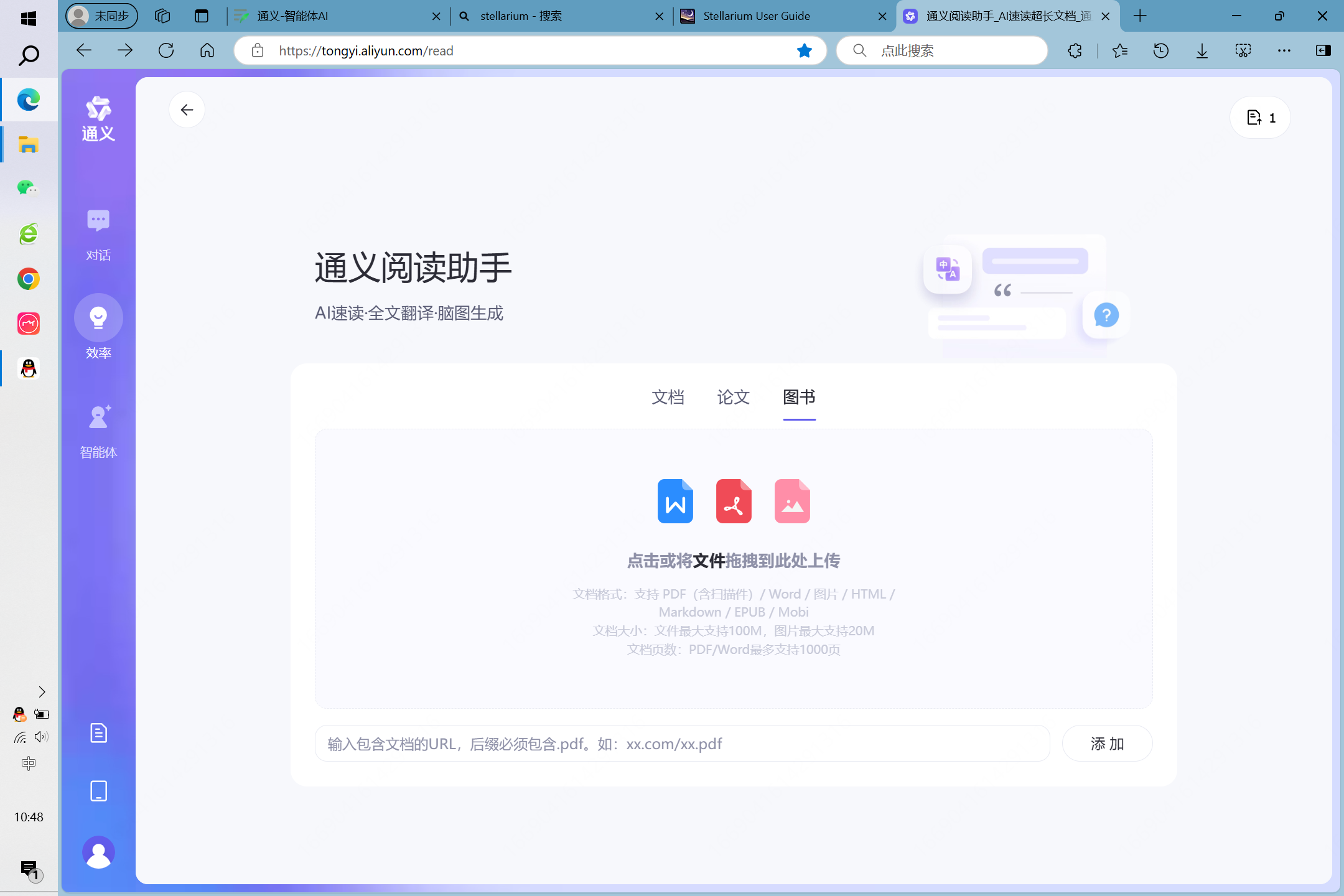
Task: Click the workspaces icon in title bar
Action: 162,16
